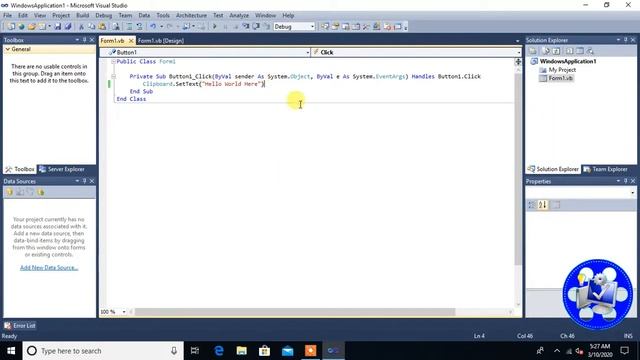Screen dimensions: 640x360
Task: Open the Windows Start menu
Action: 11,351
